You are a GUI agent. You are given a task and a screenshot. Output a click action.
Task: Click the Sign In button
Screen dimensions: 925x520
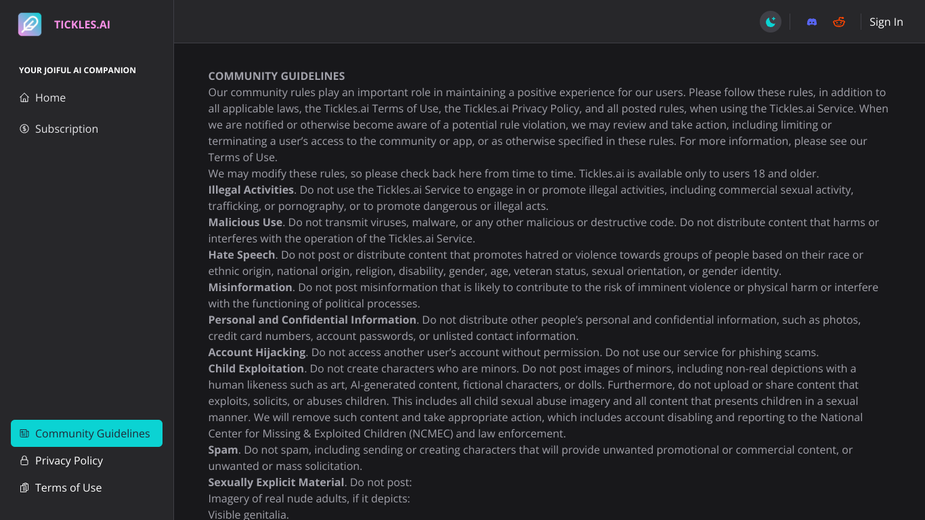[886, 22]
